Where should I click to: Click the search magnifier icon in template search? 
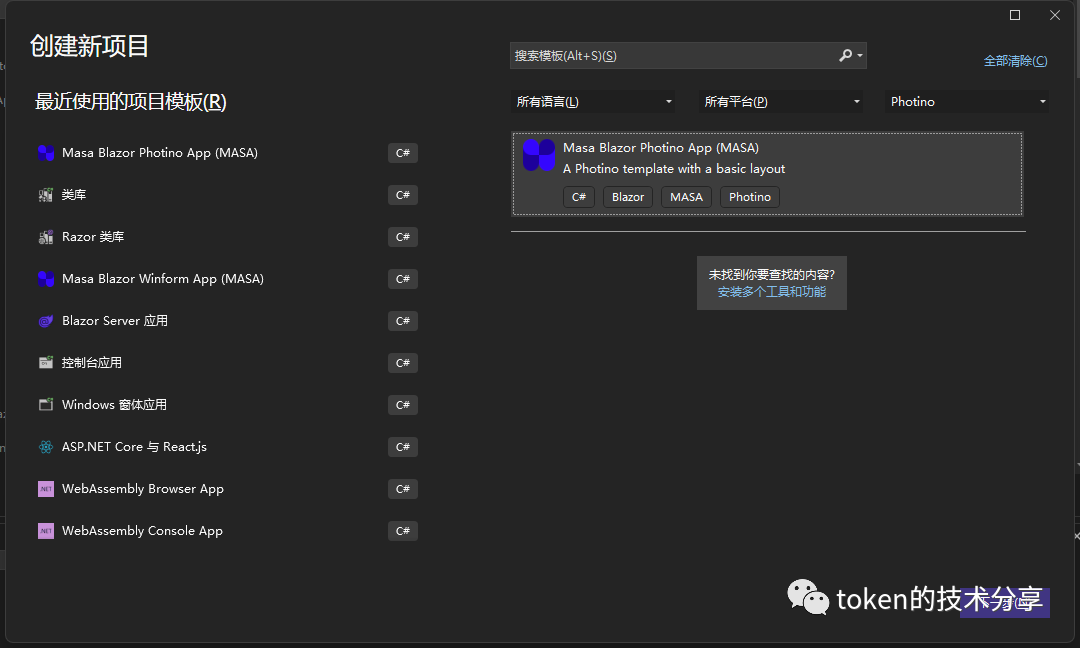(845, 55)
